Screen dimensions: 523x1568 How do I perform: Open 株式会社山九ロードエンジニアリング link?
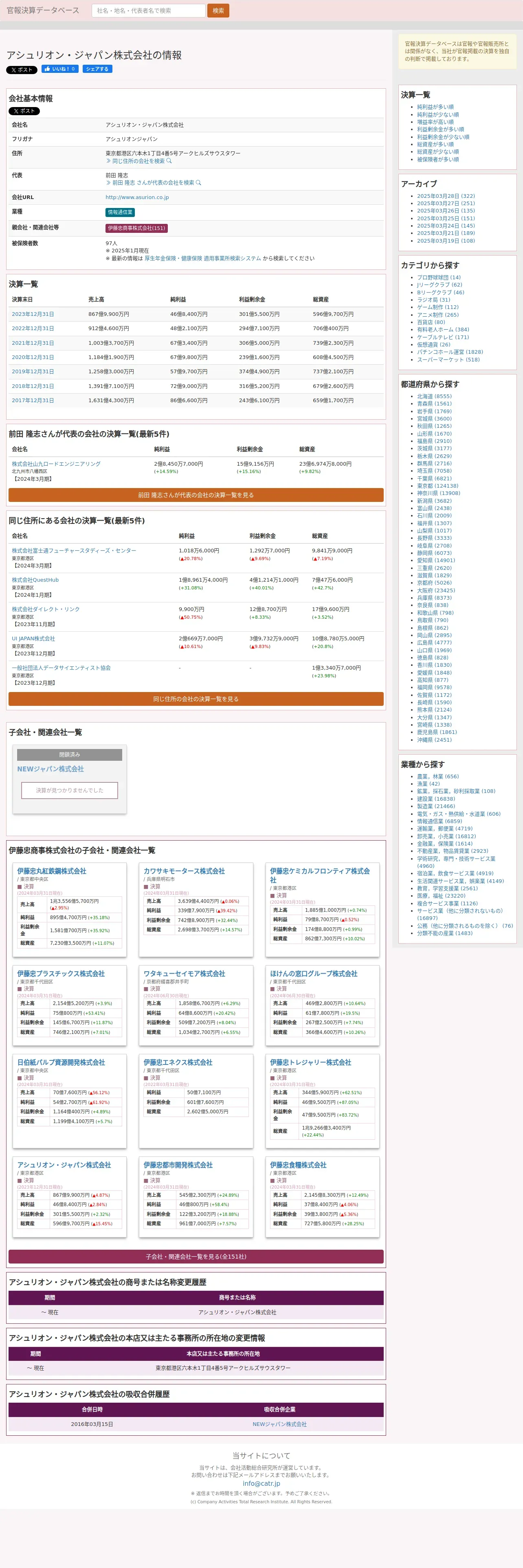pos(56,464)
